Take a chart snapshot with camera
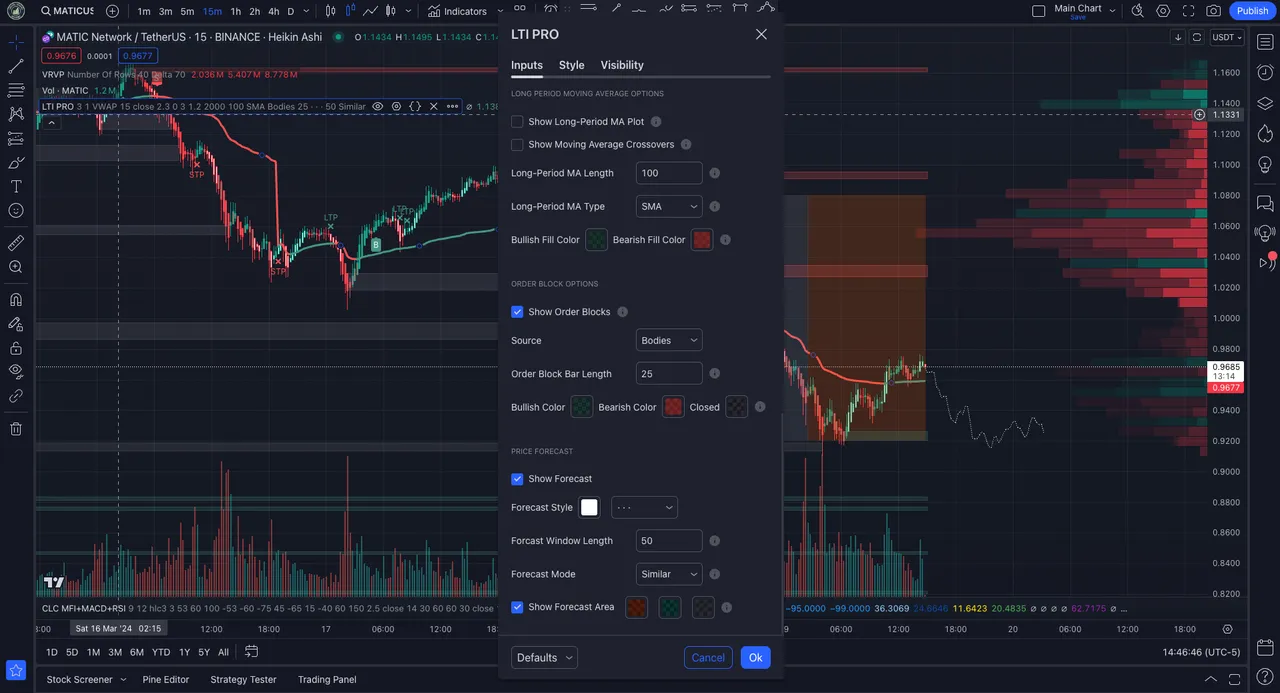This screenshot has width=1280, height=693. pos(1213,11)
